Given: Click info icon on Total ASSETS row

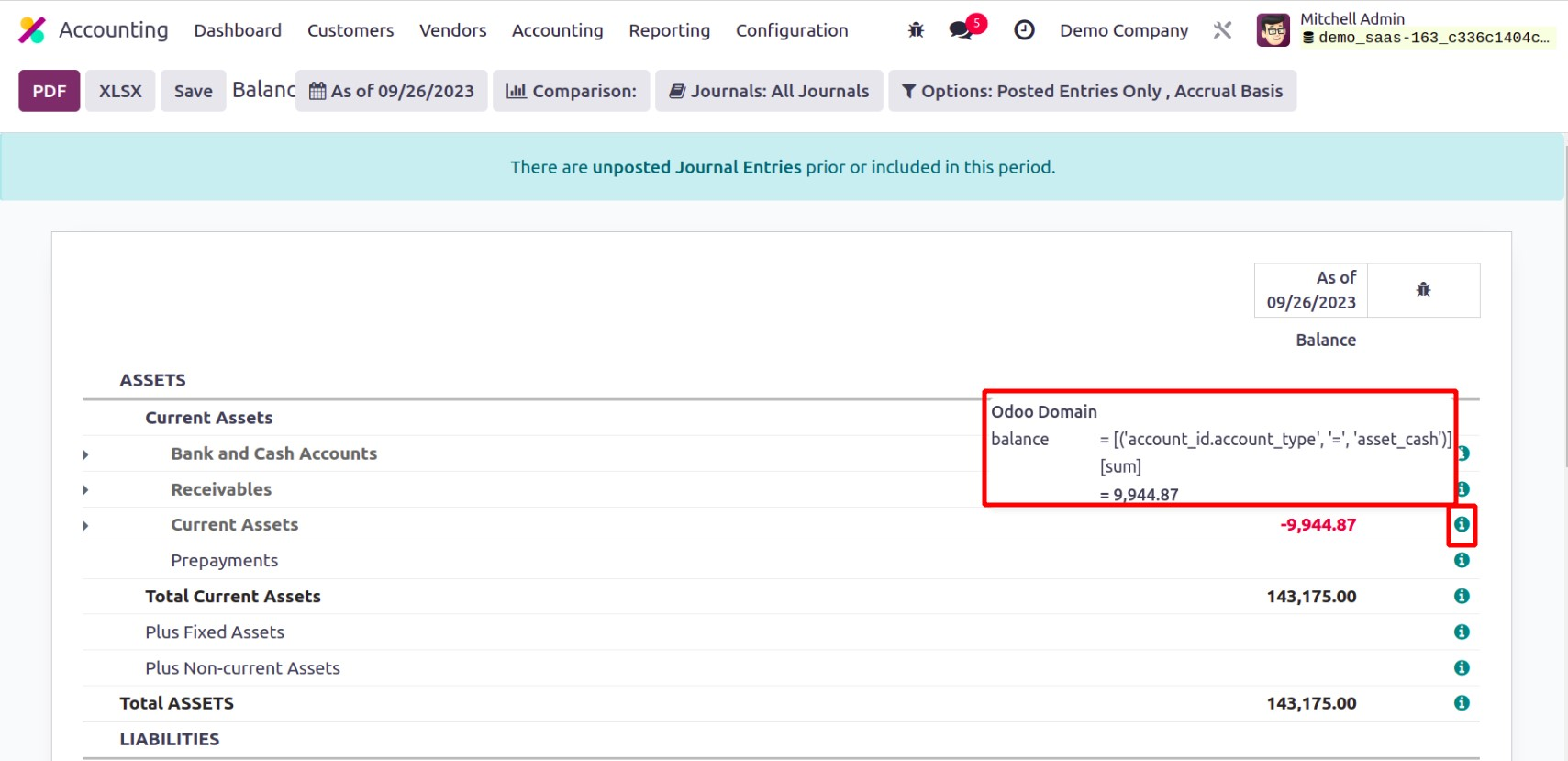Looking at the screenshot, I should pos(1462,703).
